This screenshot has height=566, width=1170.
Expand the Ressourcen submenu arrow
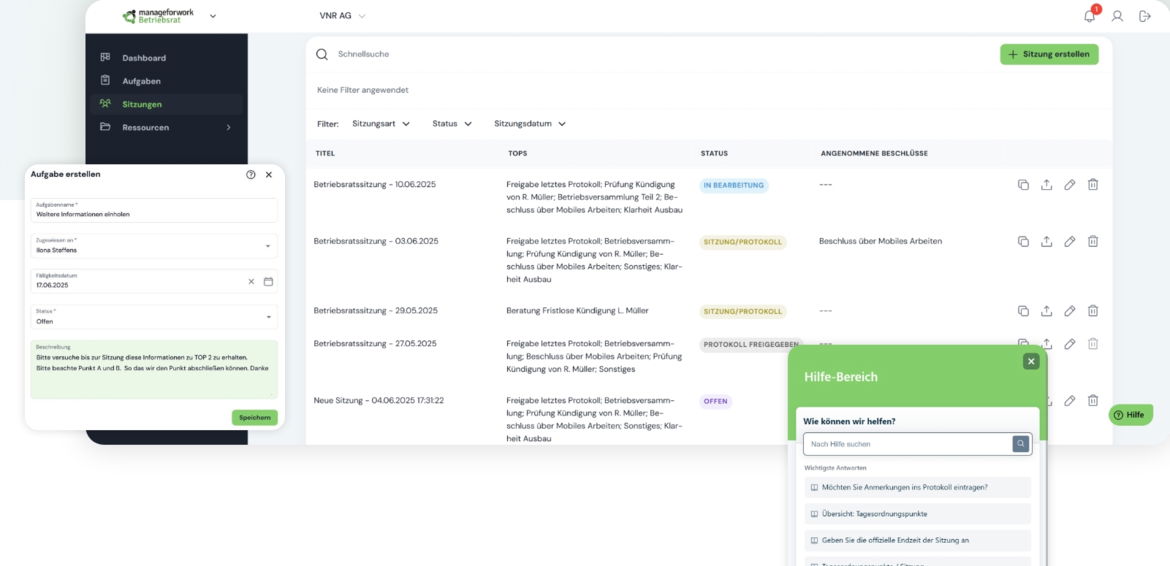click(228, 128)
